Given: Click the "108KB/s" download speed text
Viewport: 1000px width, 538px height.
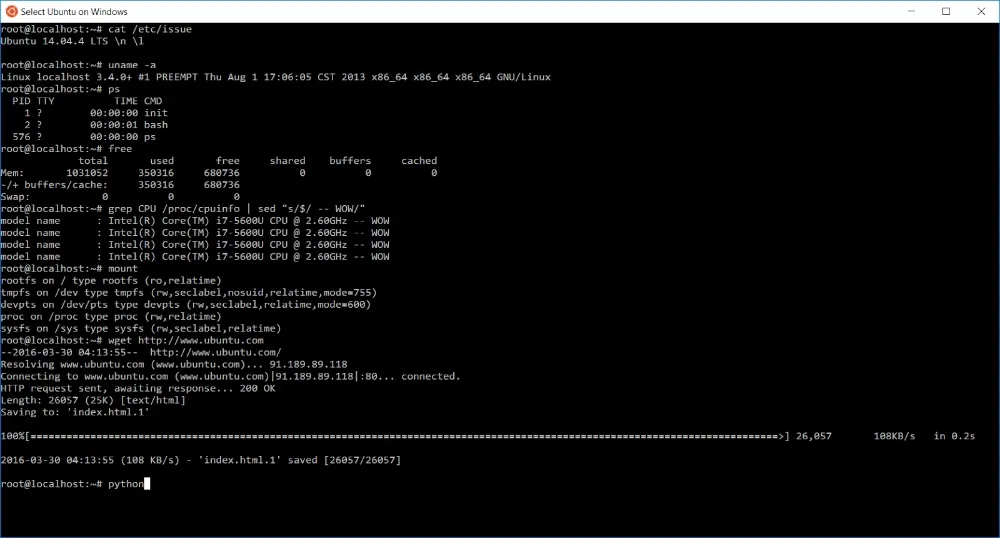Looking at the screenshot, I should [895, 437].
